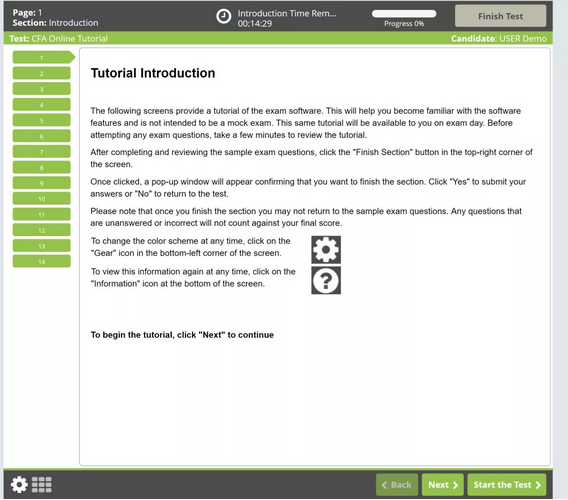Jump to page 7 in the sidebar
The height and width of the screenshot is (500, 568).
pyautogui.click(x=42, y=151)
